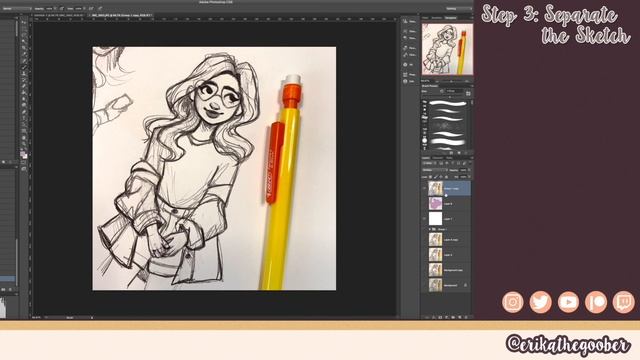Click the status bar zoom percentage field

37,317
